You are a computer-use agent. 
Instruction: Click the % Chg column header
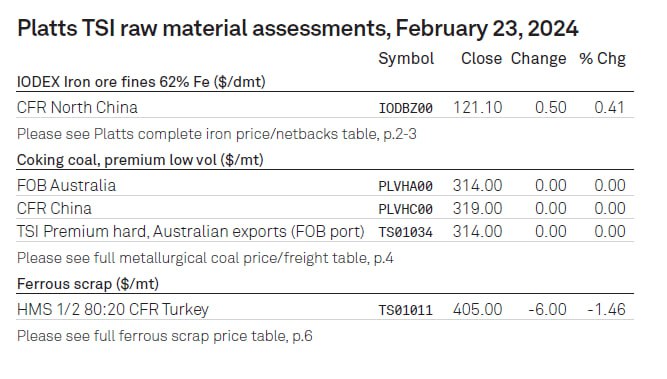[x=602, y=59]
